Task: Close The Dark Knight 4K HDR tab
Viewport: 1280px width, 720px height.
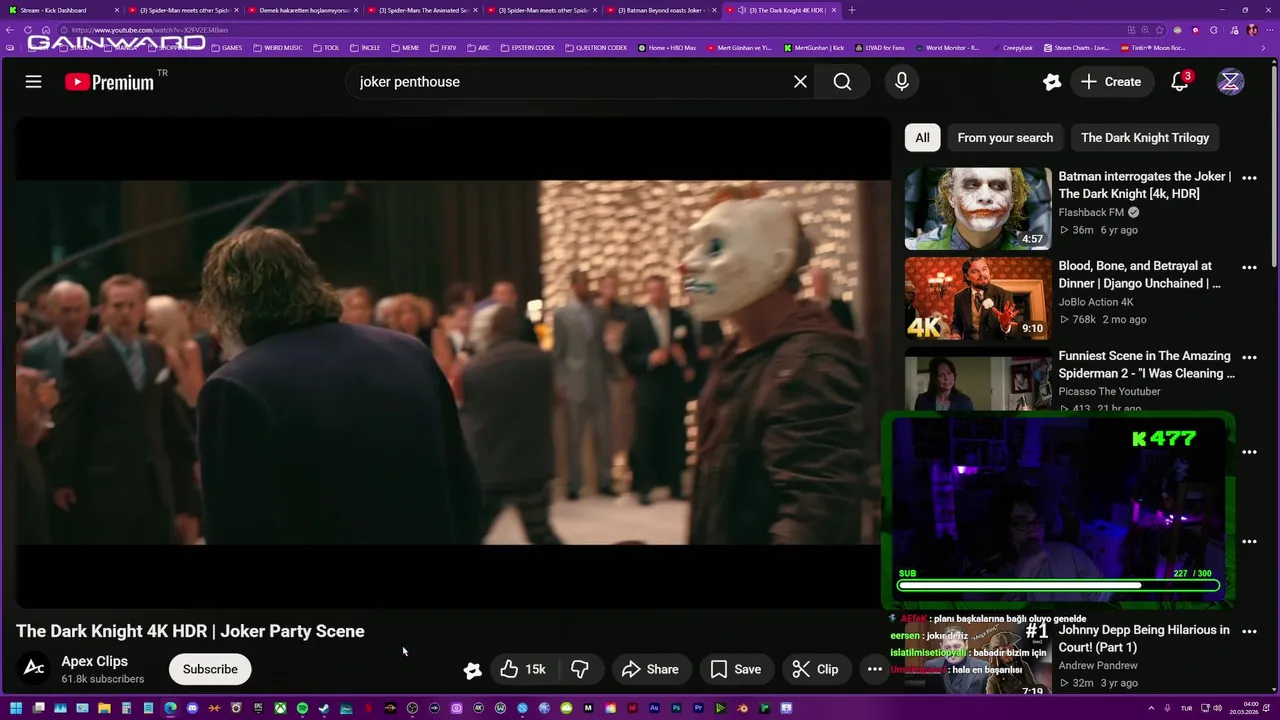Action: point(834,10)
